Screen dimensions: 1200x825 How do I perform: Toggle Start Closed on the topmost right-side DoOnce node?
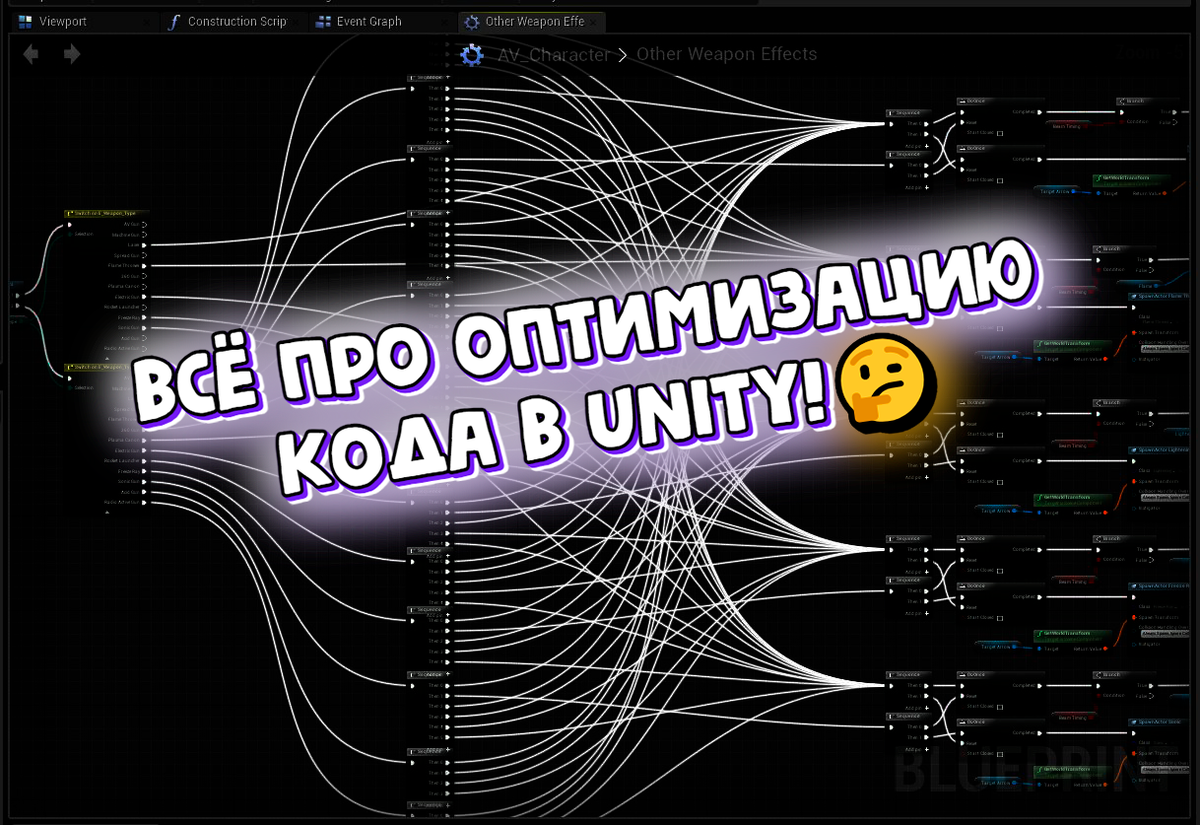(1000, 133)
